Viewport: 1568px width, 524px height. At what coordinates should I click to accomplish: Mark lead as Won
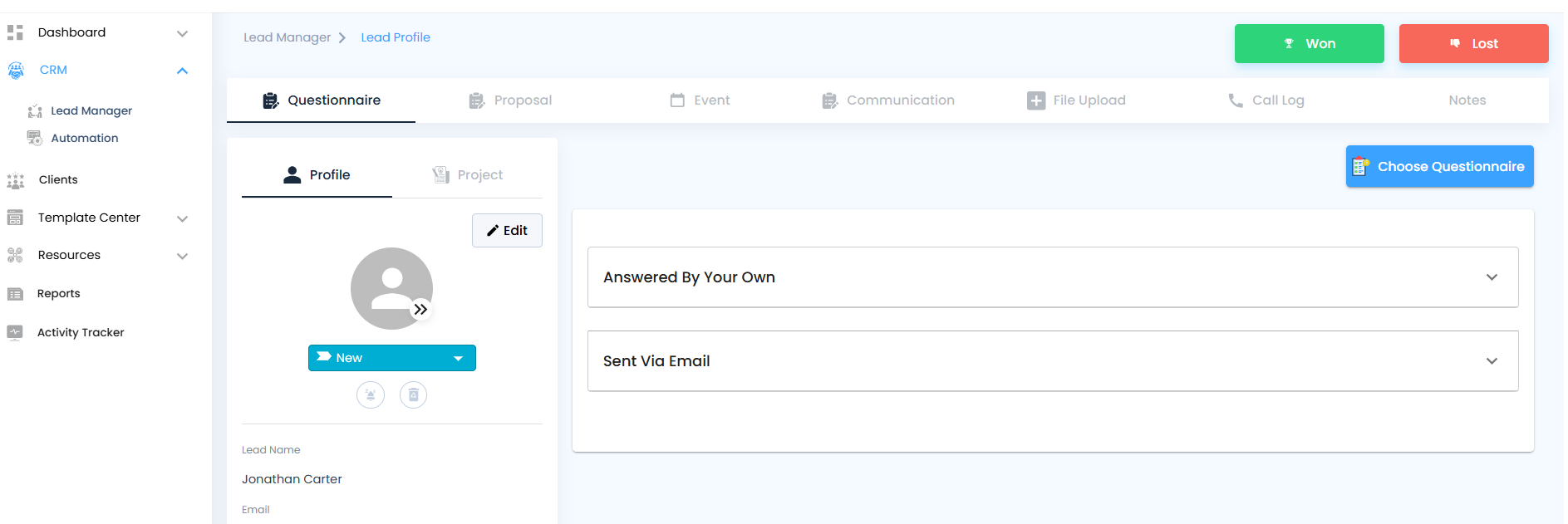[x=1310, y=44]
